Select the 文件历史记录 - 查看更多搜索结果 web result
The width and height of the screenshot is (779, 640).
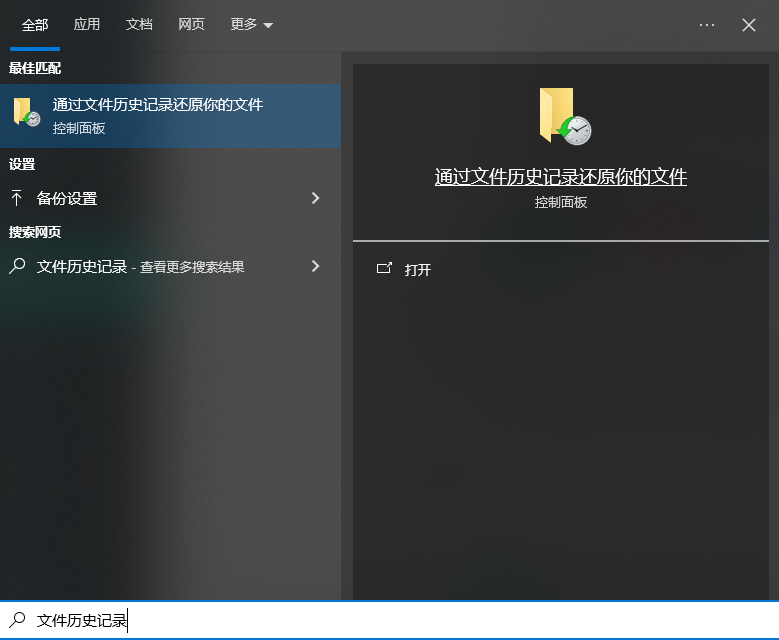point(140,266)
